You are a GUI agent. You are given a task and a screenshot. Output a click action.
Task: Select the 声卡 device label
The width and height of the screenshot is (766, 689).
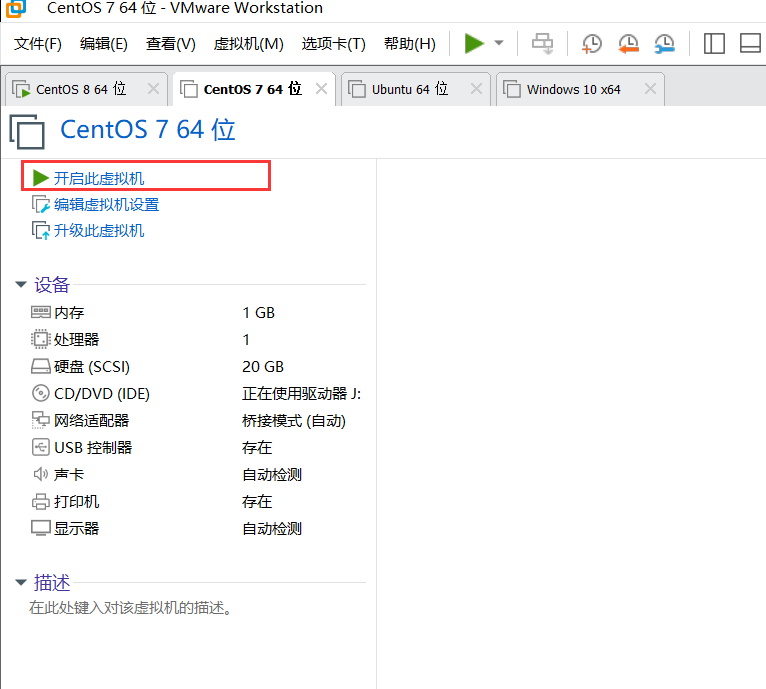tap(69, 474)
